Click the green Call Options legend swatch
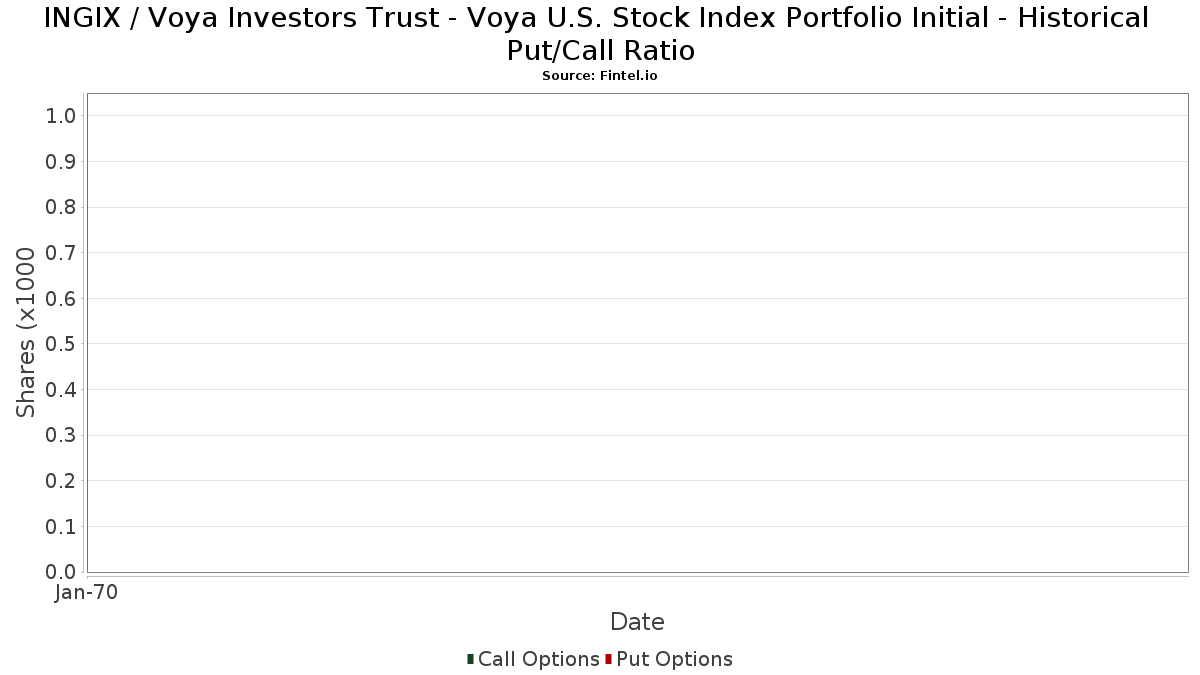The width and height of the screenshot is (1200, 675). (x=470, y=659)
